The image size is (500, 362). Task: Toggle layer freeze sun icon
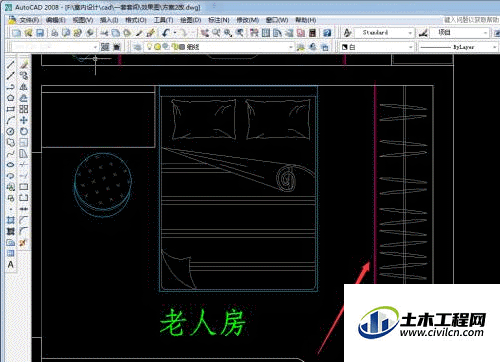pos(157,47)
